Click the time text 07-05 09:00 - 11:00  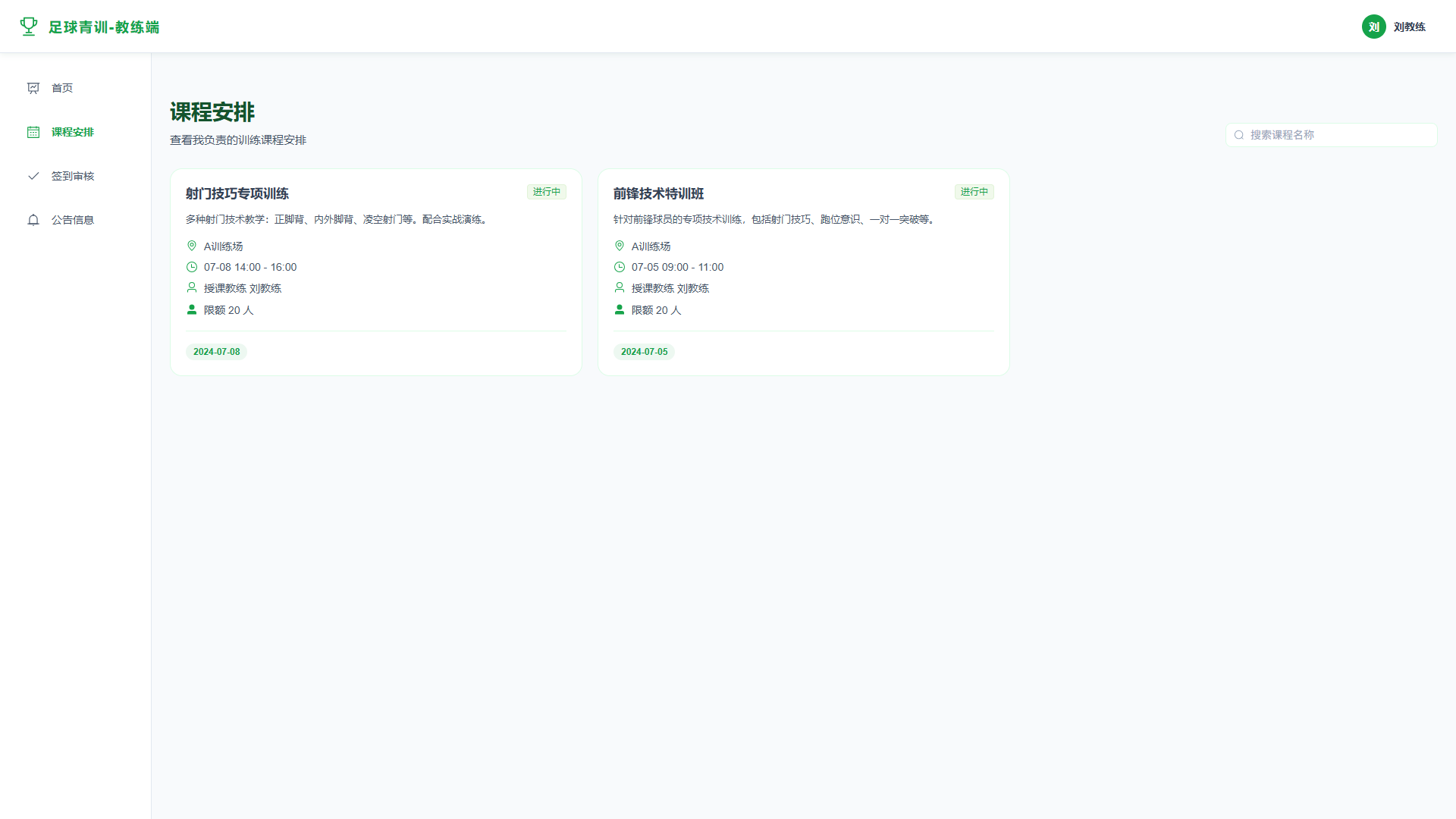(678, 267)
